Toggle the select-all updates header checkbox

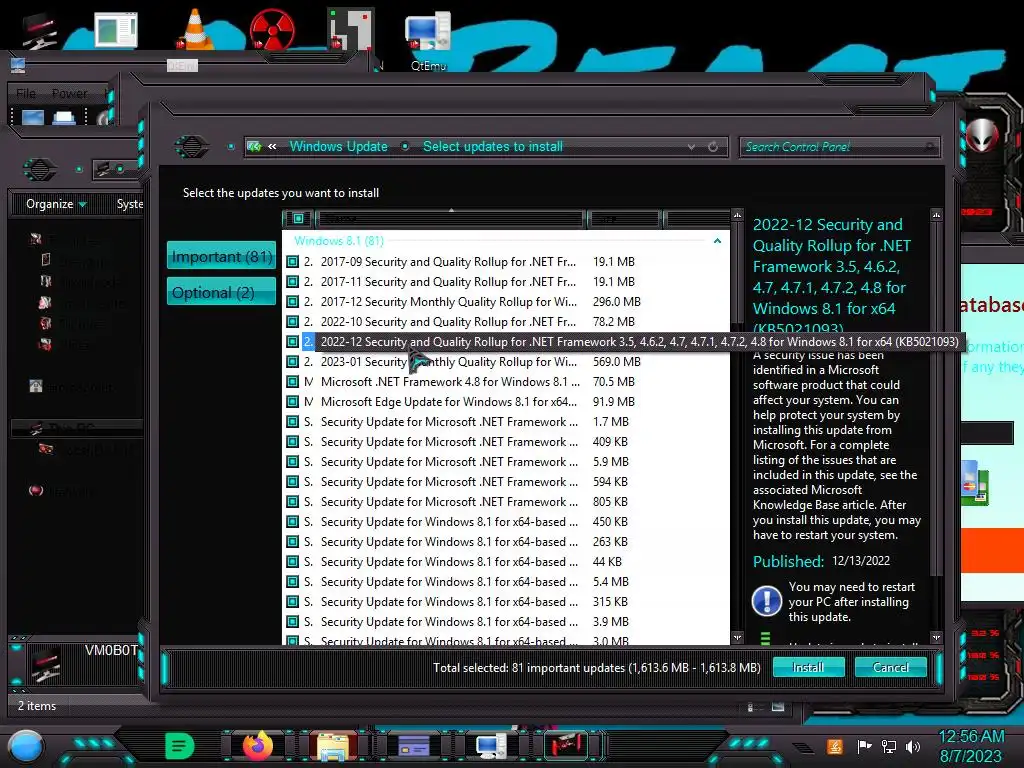(x=298, y=219)
